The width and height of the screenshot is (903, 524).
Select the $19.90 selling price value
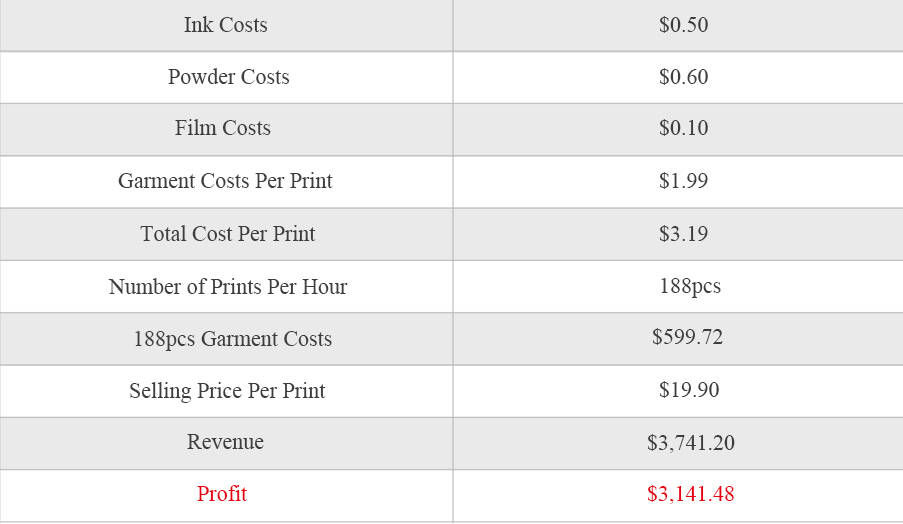click(688, 390)
